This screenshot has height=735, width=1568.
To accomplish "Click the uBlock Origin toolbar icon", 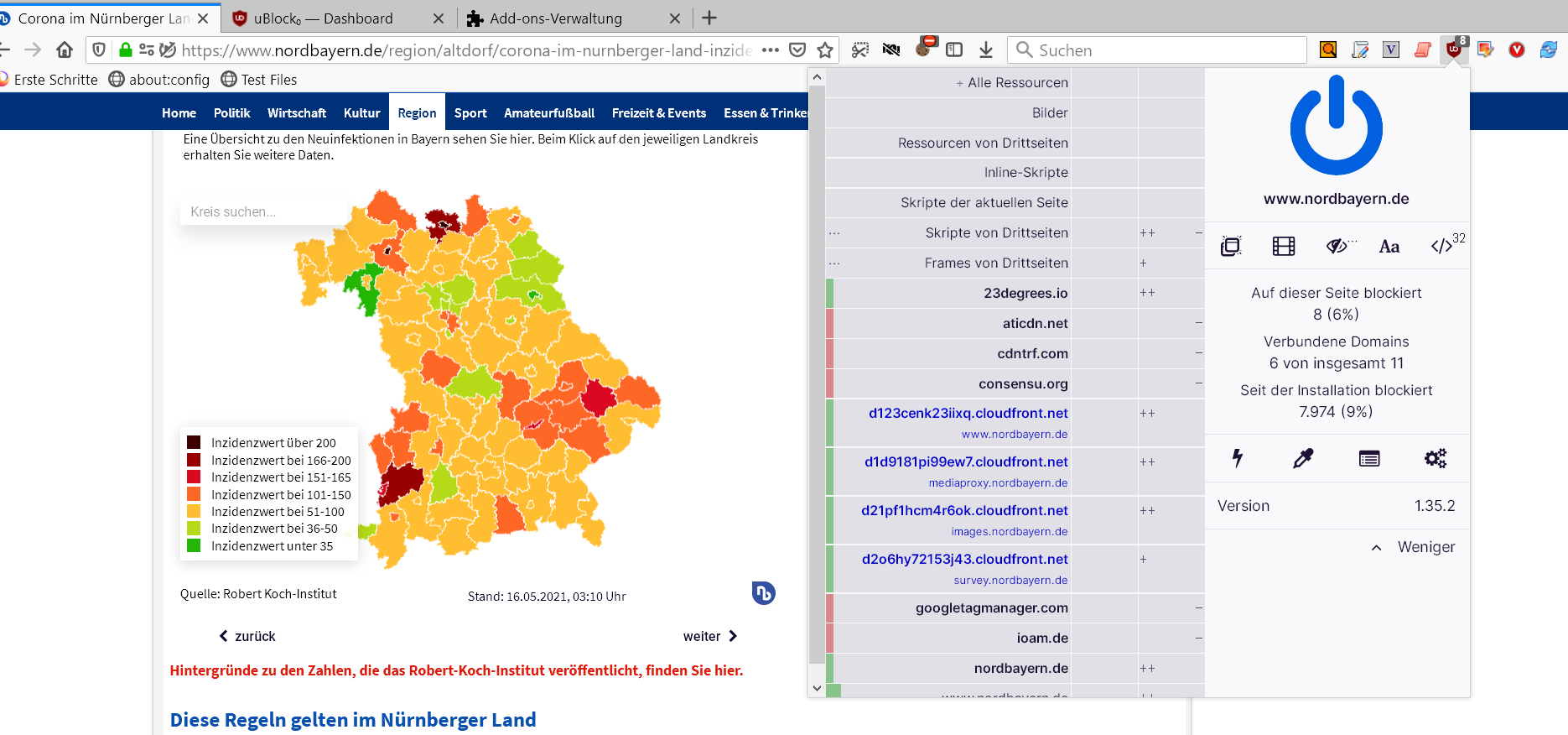I will pos(1454,50).
